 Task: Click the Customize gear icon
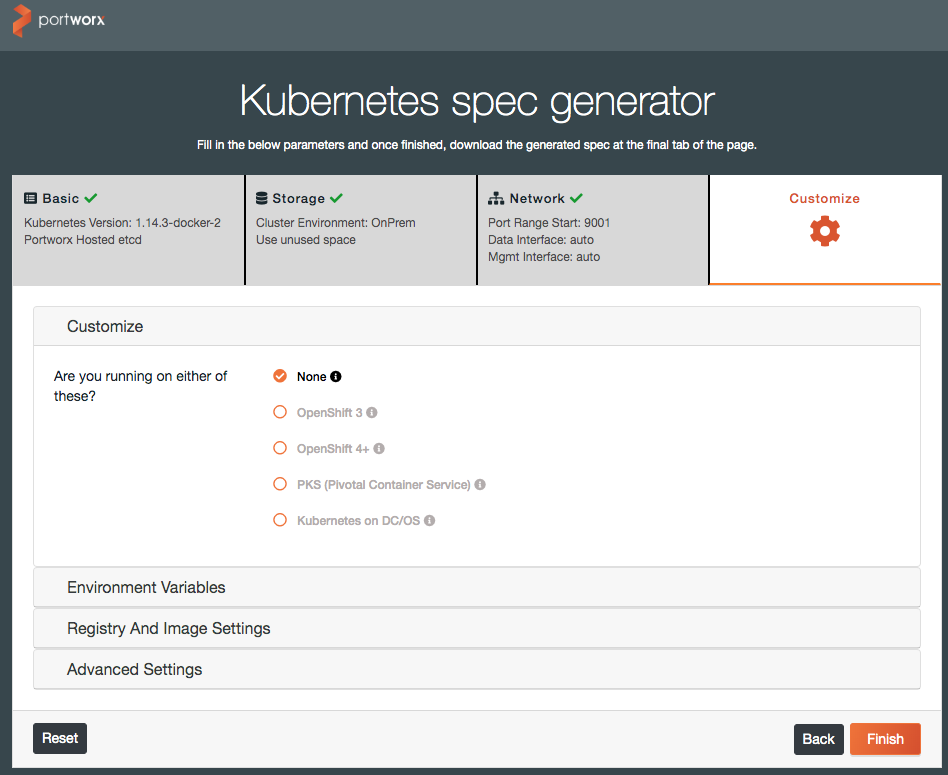[825, 231]
